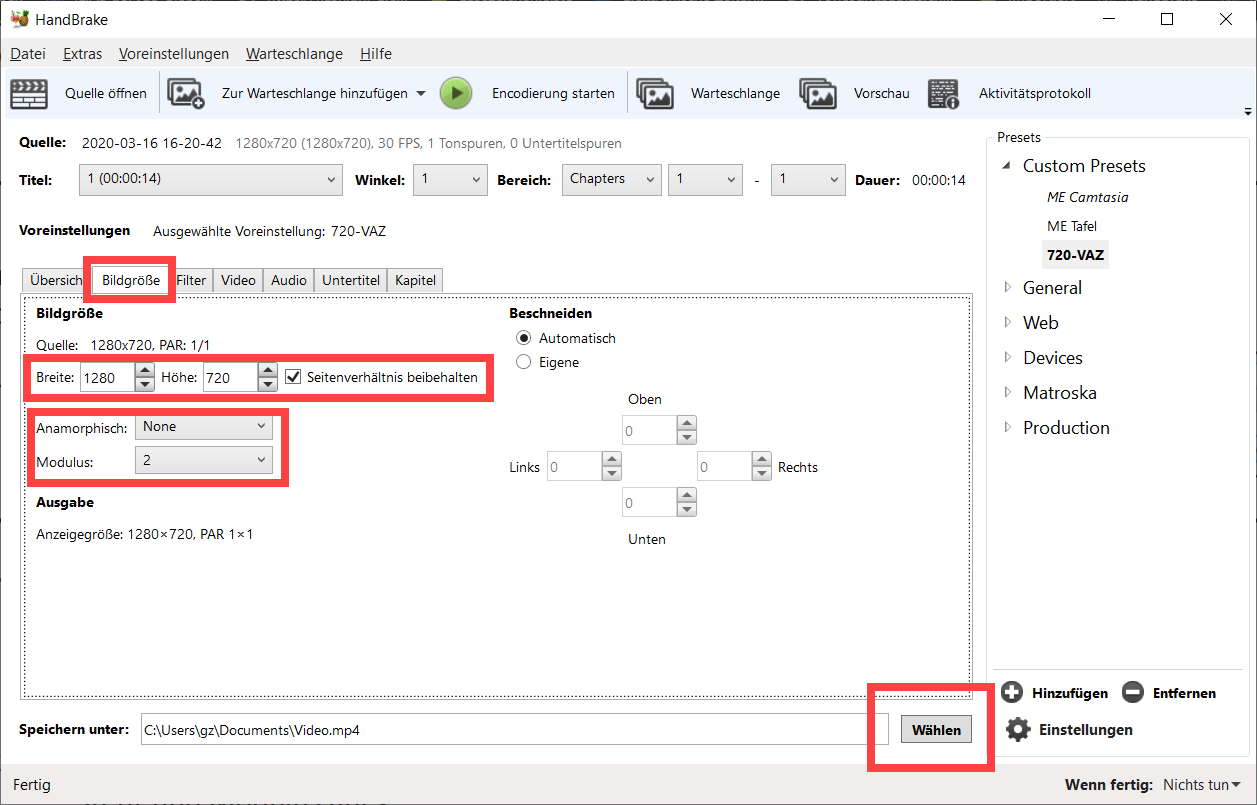The image size is (1257, 805).
Task: Switch to the Kapitel tab
Action: tap(415, 281)
